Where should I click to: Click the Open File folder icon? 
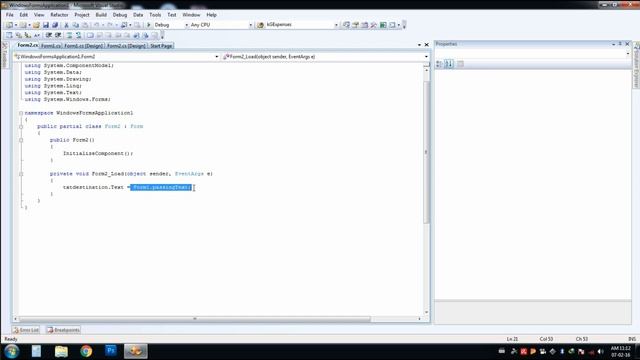(36, 25)
